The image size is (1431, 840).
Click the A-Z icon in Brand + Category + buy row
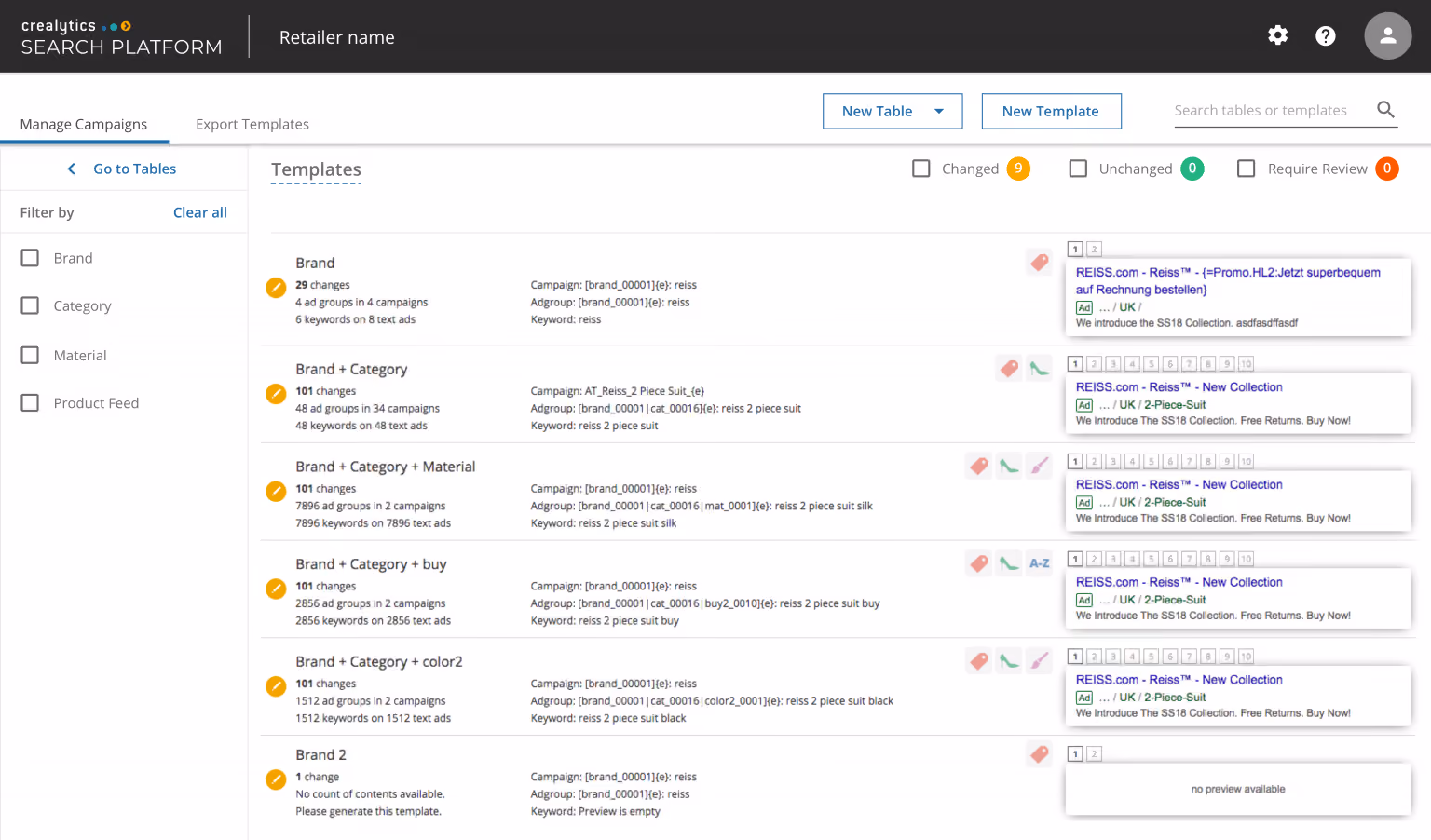point(1040,563)
